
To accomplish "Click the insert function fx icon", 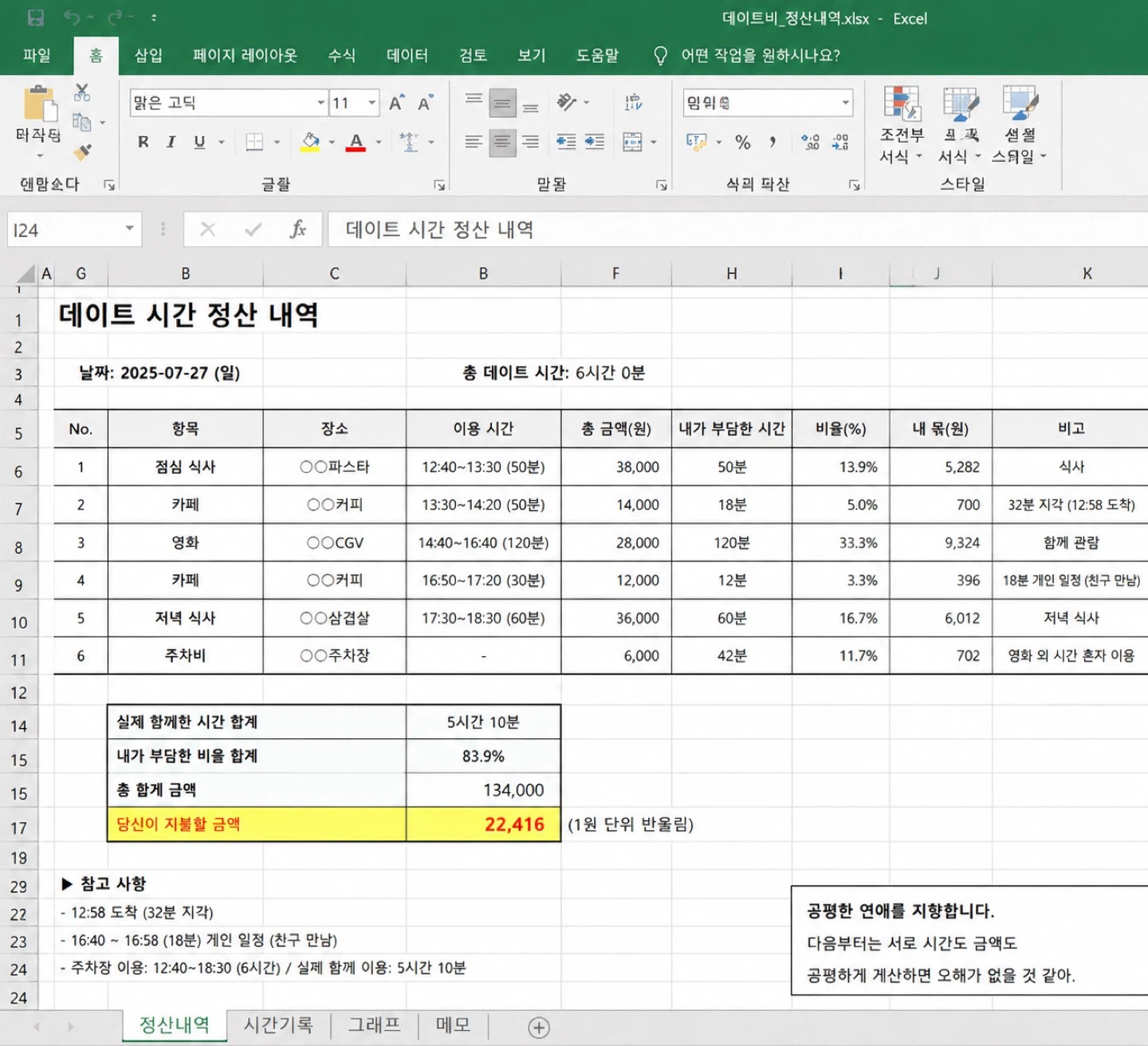I will click(x=298, y=230).
